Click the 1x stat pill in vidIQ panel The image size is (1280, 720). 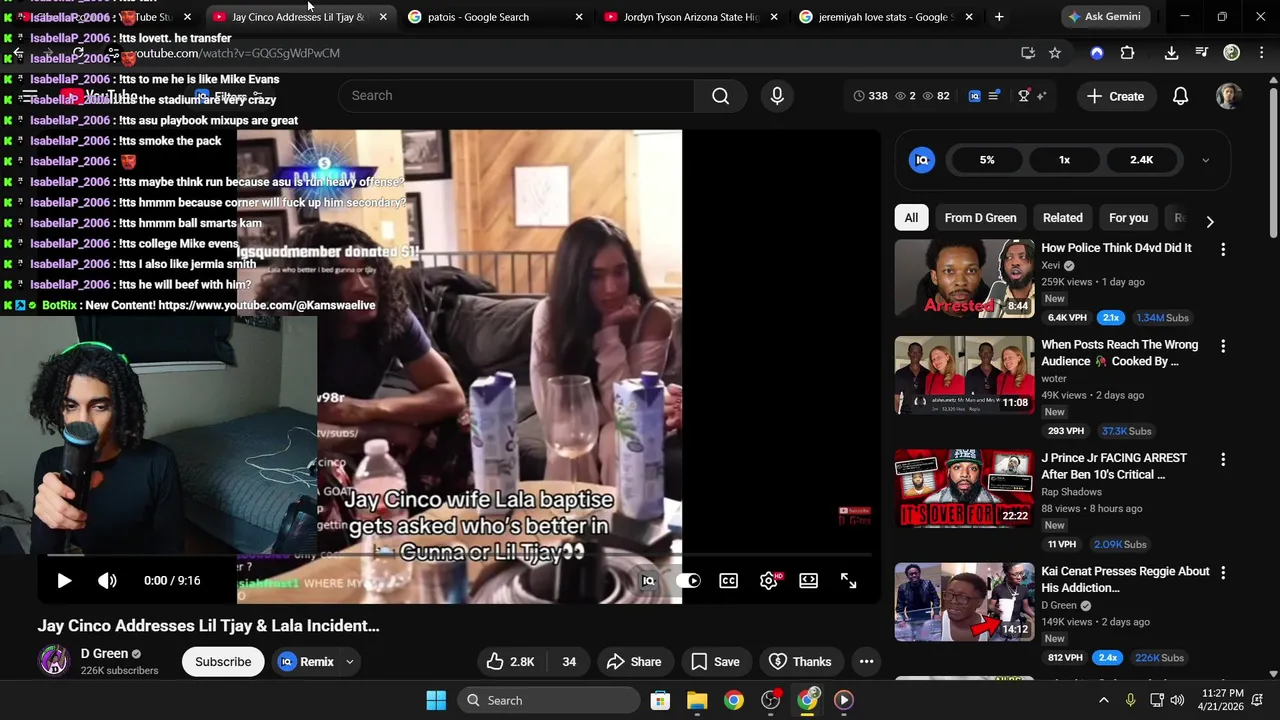click(1064, 160)
